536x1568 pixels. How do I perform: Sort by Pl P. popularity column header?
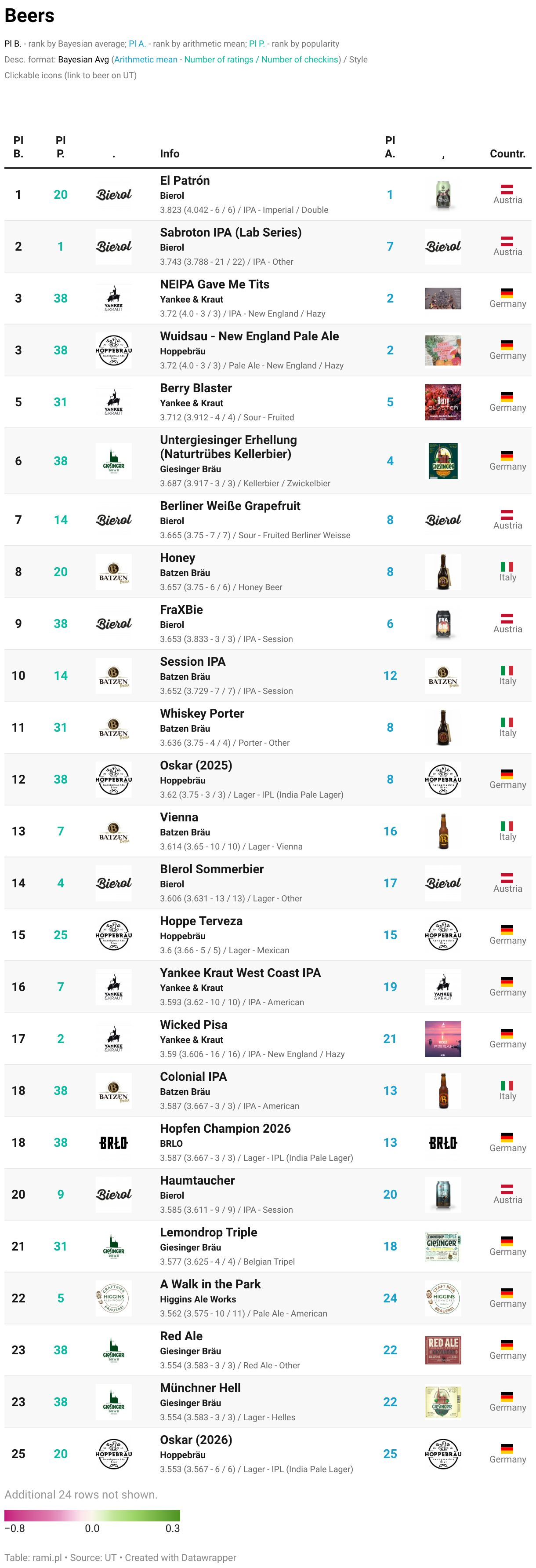(60, 147)
